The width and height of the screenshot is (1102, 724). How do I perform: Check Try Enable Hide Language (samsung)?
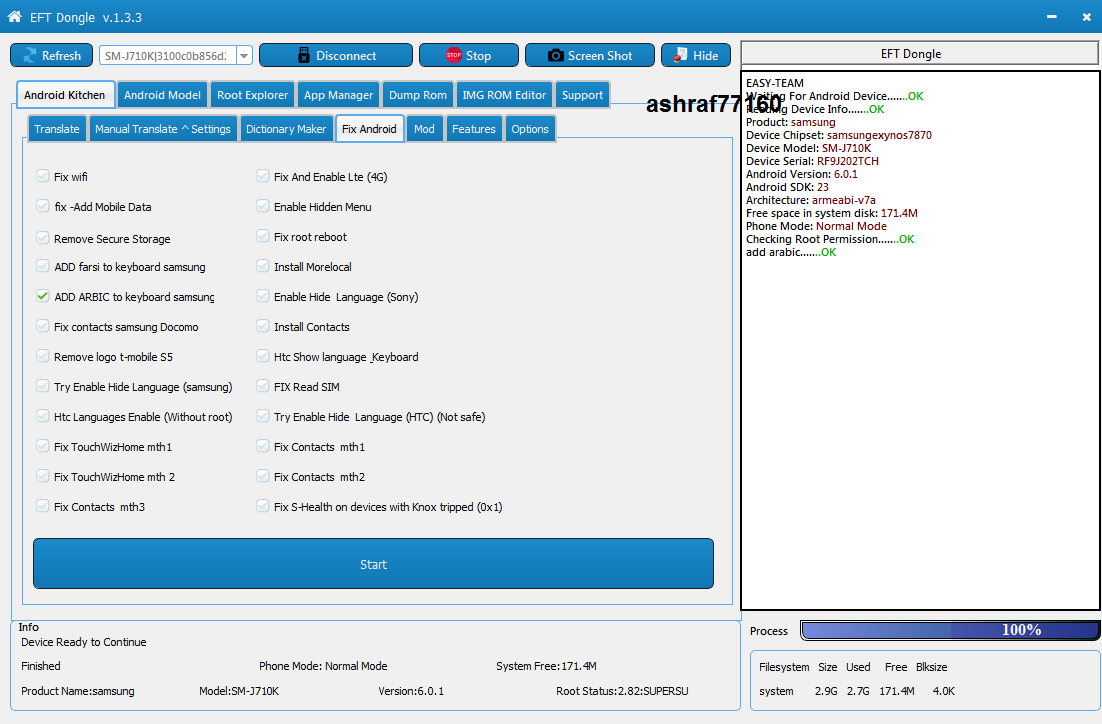click(x=43, y=386)
